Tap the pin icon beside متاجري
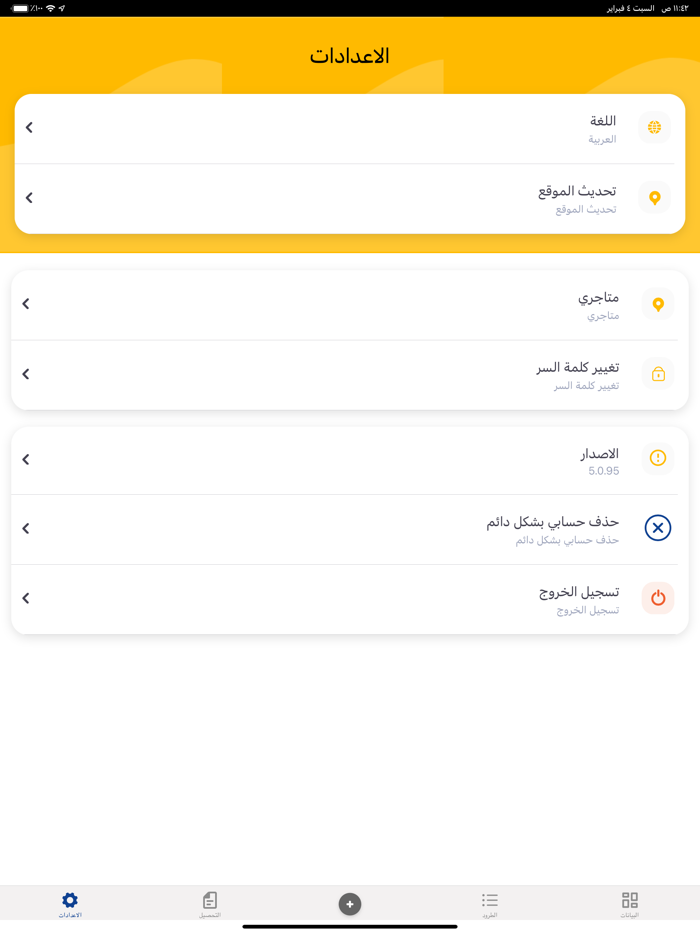 pyautogui.click(x=657, y=304)
